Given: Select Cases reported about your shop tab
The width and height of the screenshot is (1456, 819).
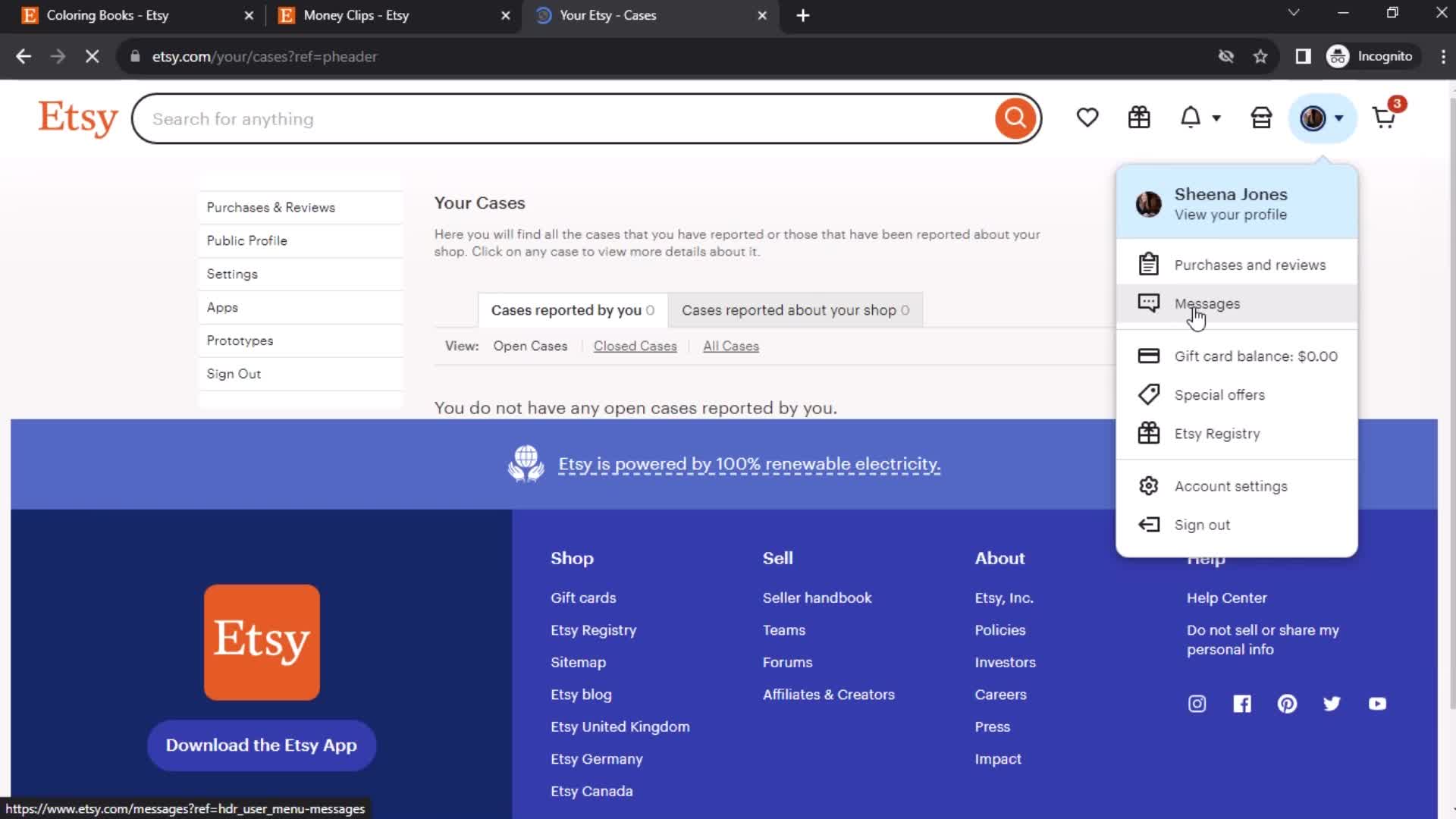Looking at the screenshot, I should (795, 310).
